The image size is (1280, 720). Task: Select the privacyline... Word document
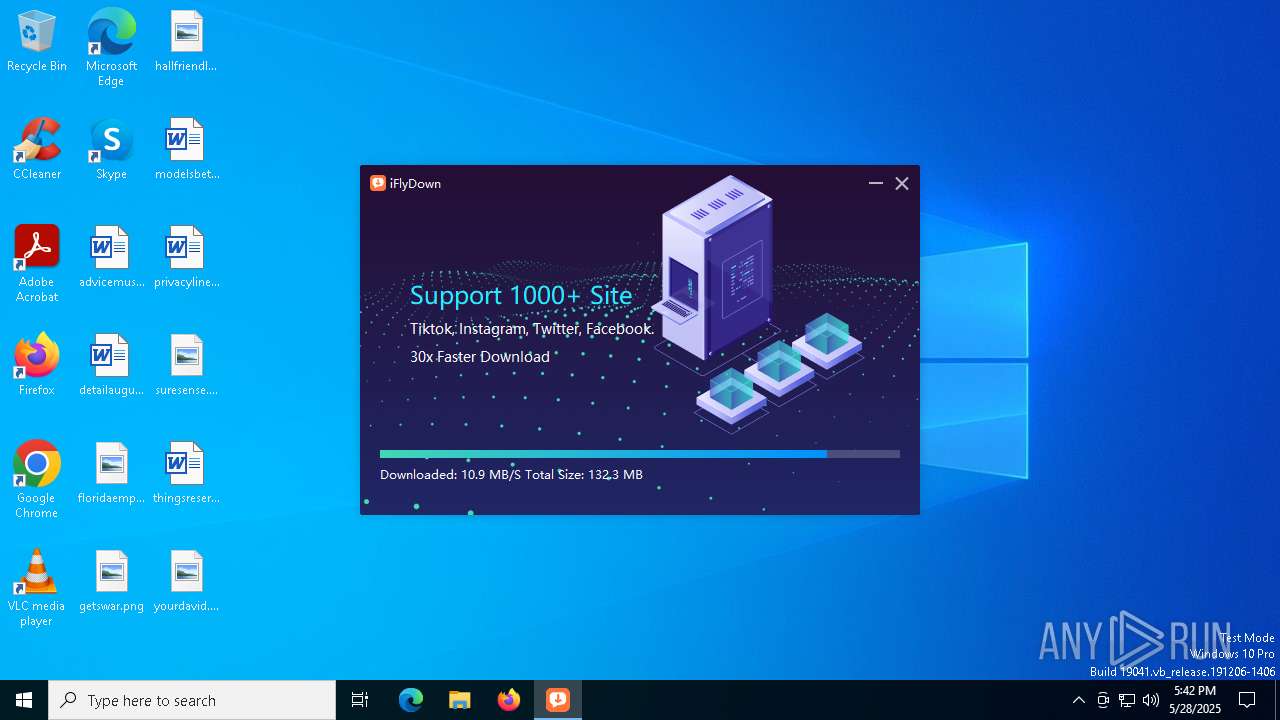(186, 258)
